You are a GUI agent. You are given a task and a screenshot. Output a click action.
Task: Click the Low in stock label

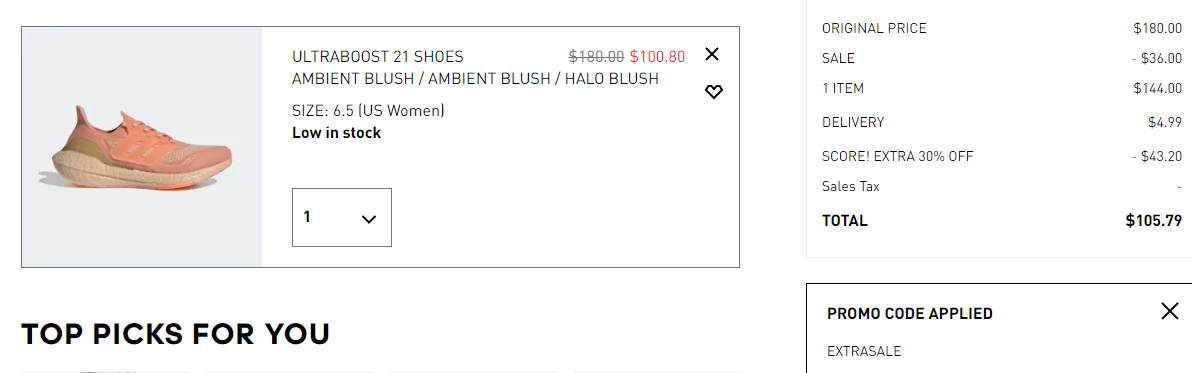(336, 133)
